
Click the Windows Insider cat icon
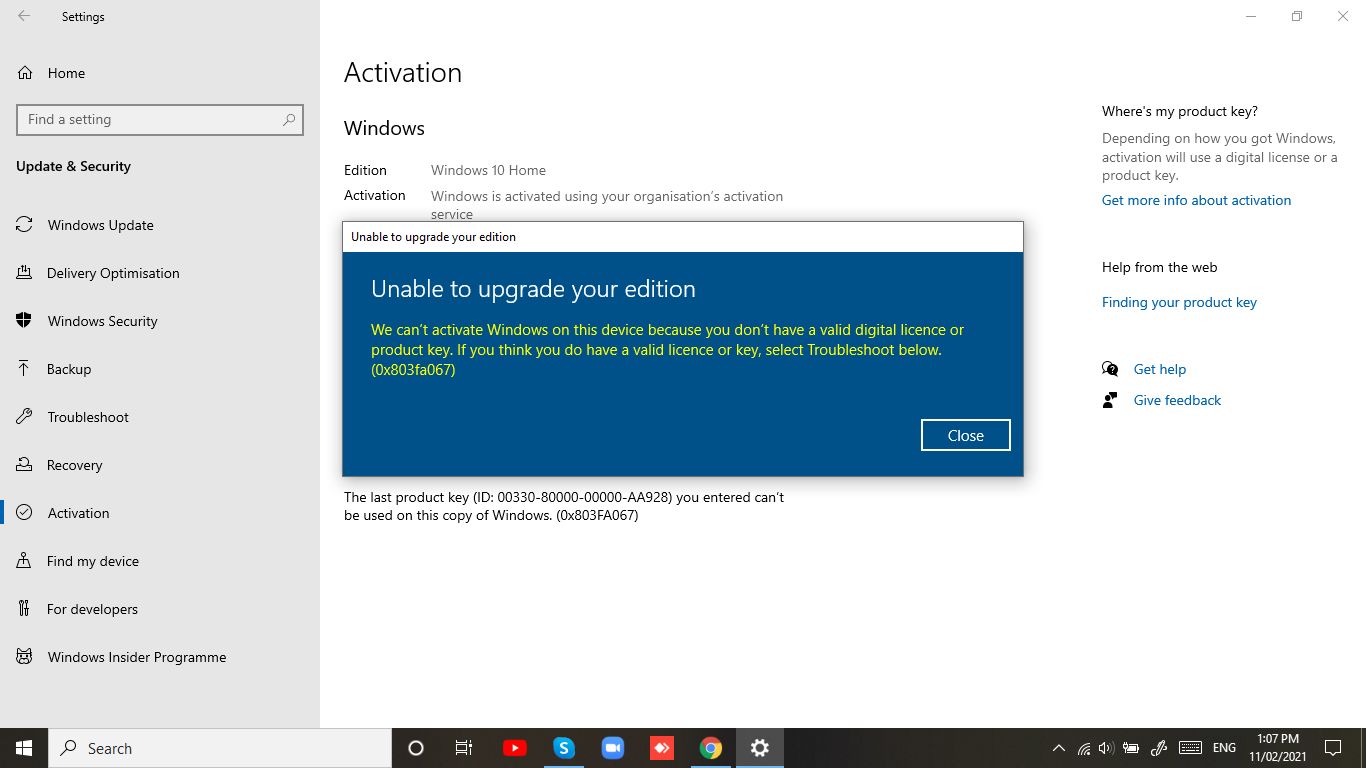click(24, 657)
